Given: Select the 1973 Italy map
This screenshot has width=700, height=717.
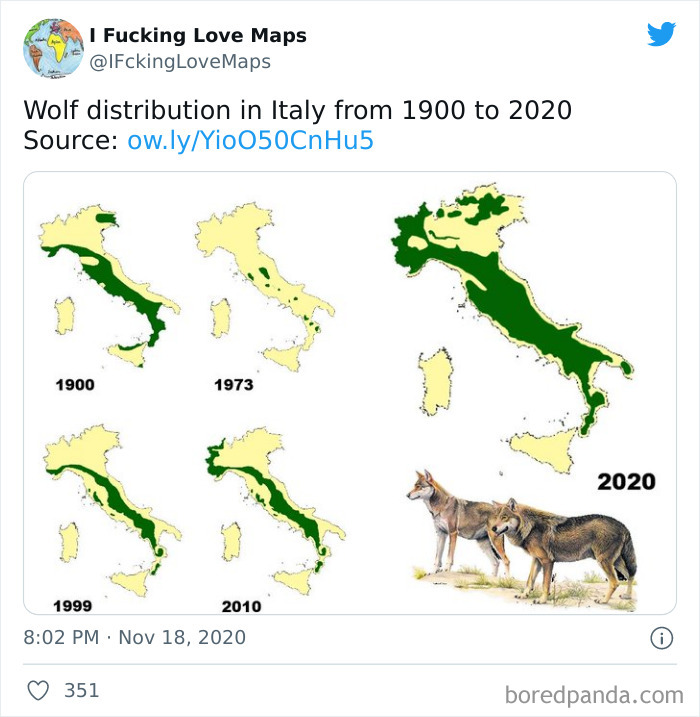Looking at the screenshot, I should (266, 287).
